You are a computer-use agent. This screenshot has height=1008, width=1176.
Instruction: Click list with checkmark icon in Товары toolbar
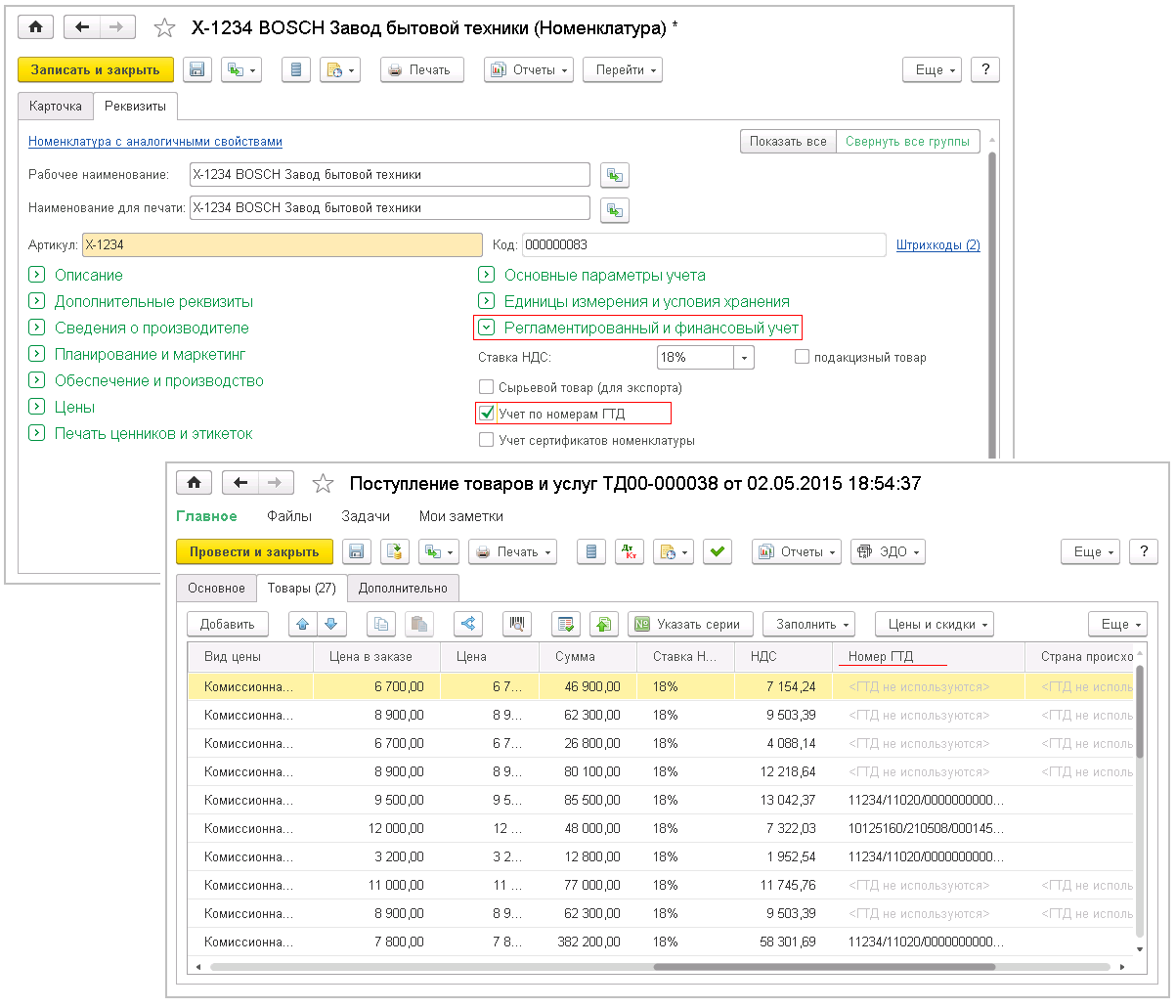point(566,624)
